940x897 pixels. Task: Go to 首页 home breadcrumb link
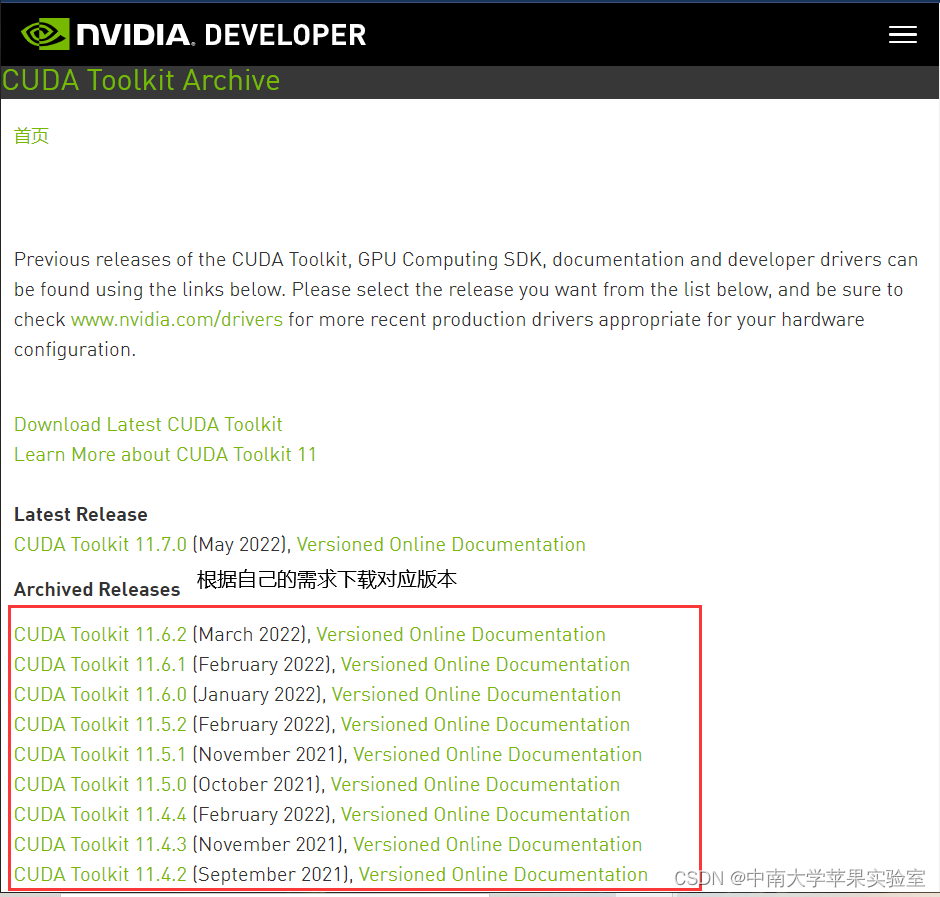click(31, 136)
